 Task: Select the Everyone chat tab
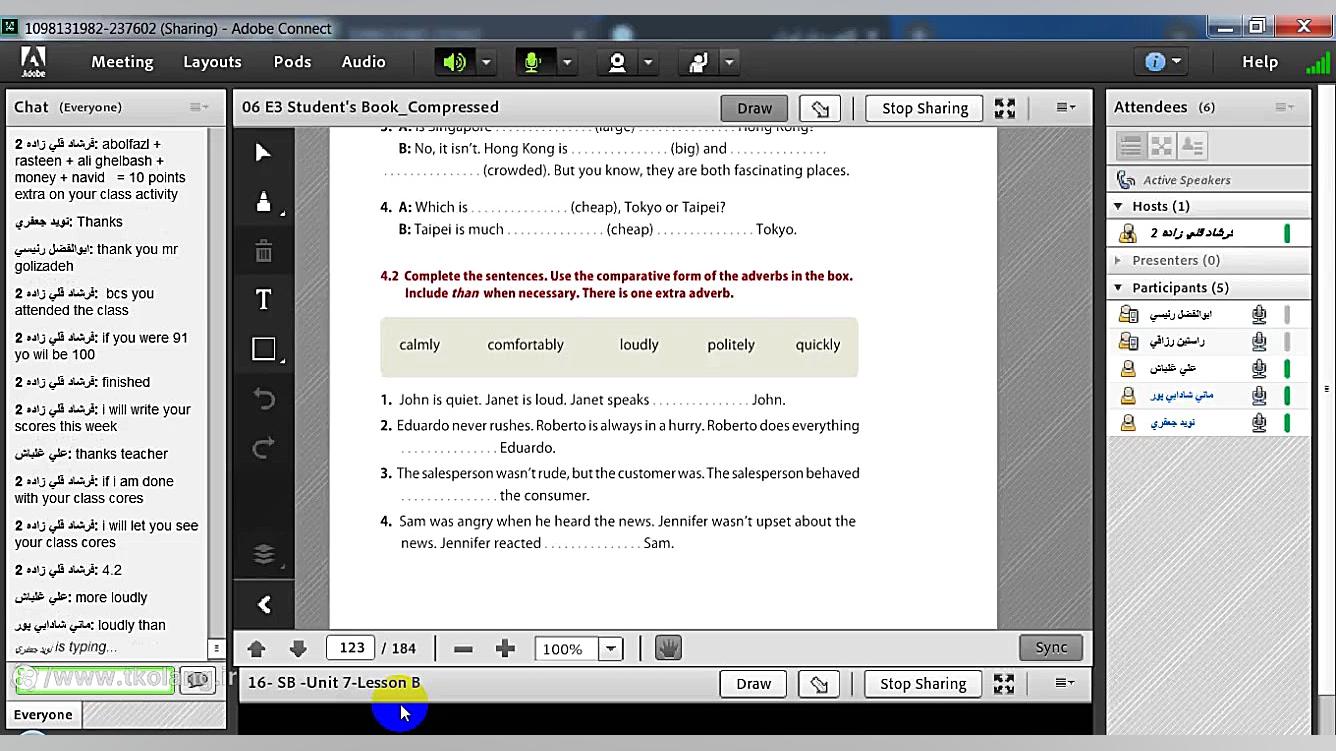pyautogui.click(x=43, y=715)
